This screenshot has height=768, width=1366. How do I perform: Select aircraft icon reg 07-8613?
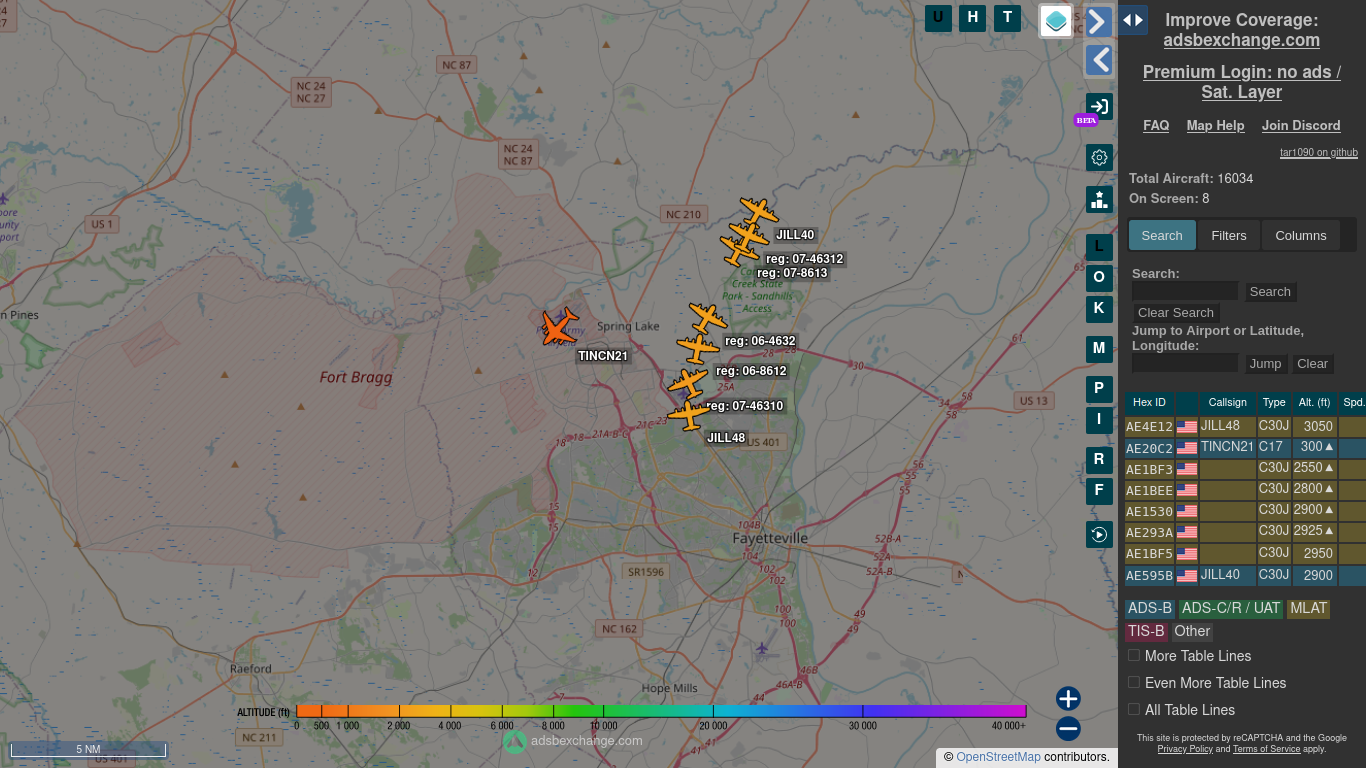click(x=740, y=251)
